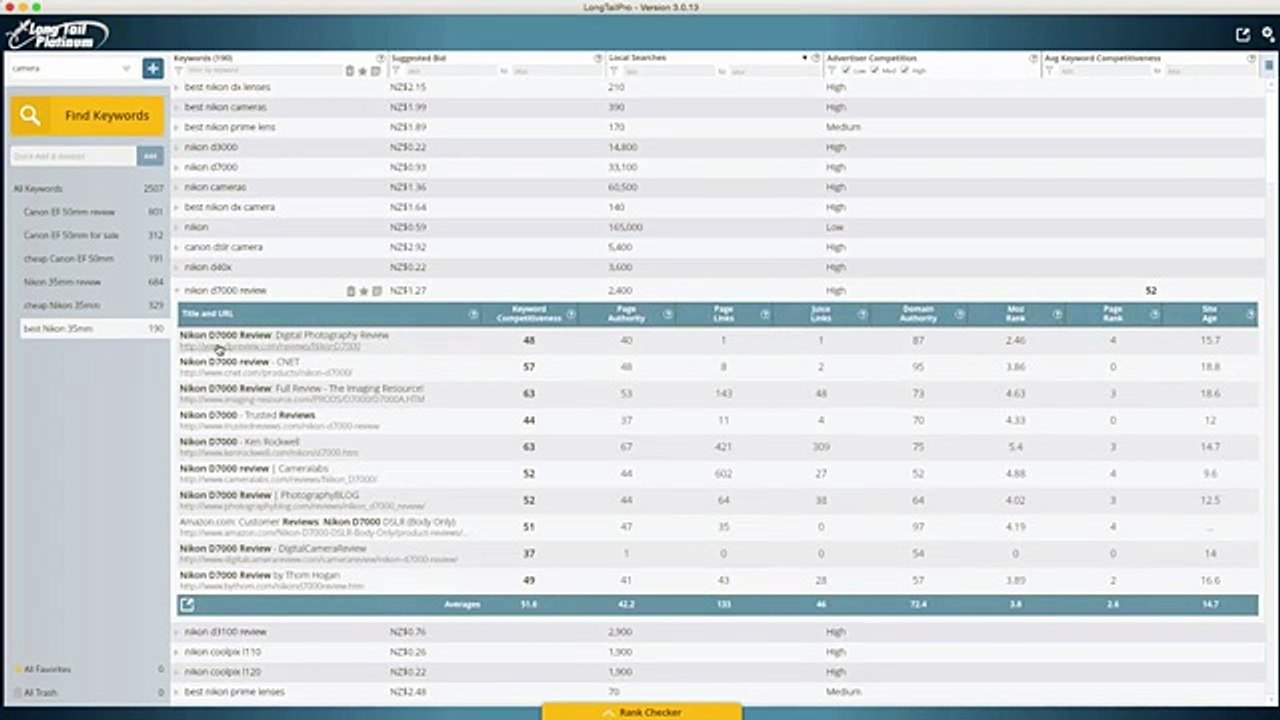Delete the nikon d7000 review keyword row
This screenshot has width=1280, height=720.
coord(351,291)
